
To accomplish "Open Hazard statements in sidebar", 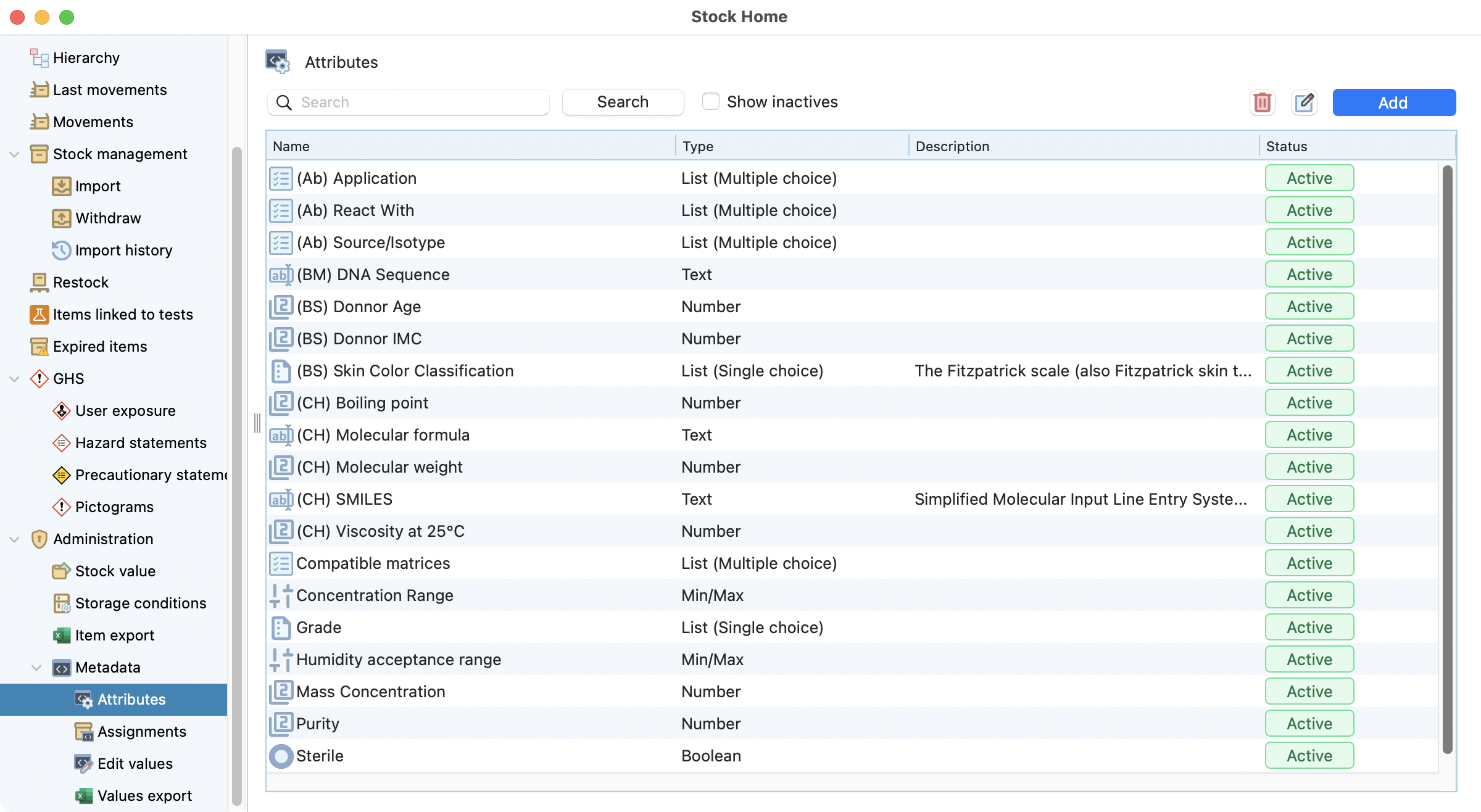I will pos(140,442).
